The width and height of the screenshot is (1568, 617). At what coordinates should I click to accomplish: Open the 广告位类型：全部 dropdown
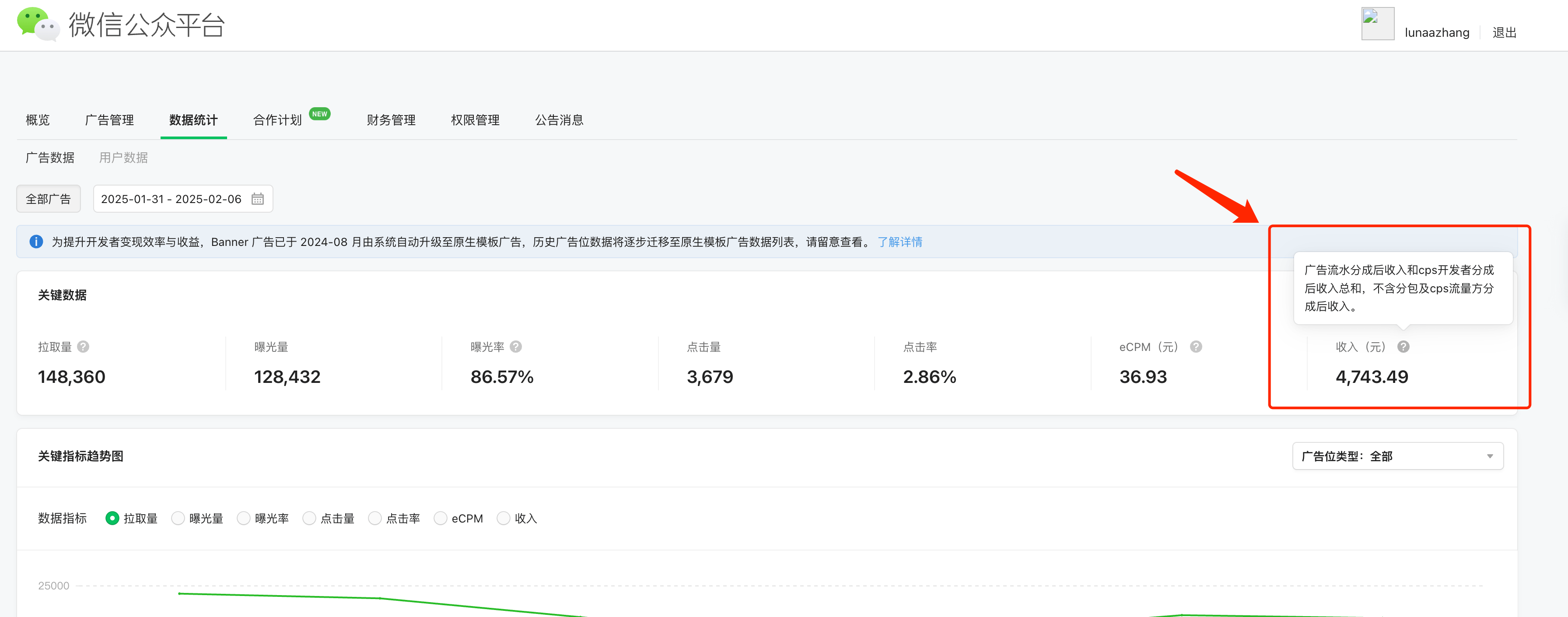click(x=1397, y=456)
